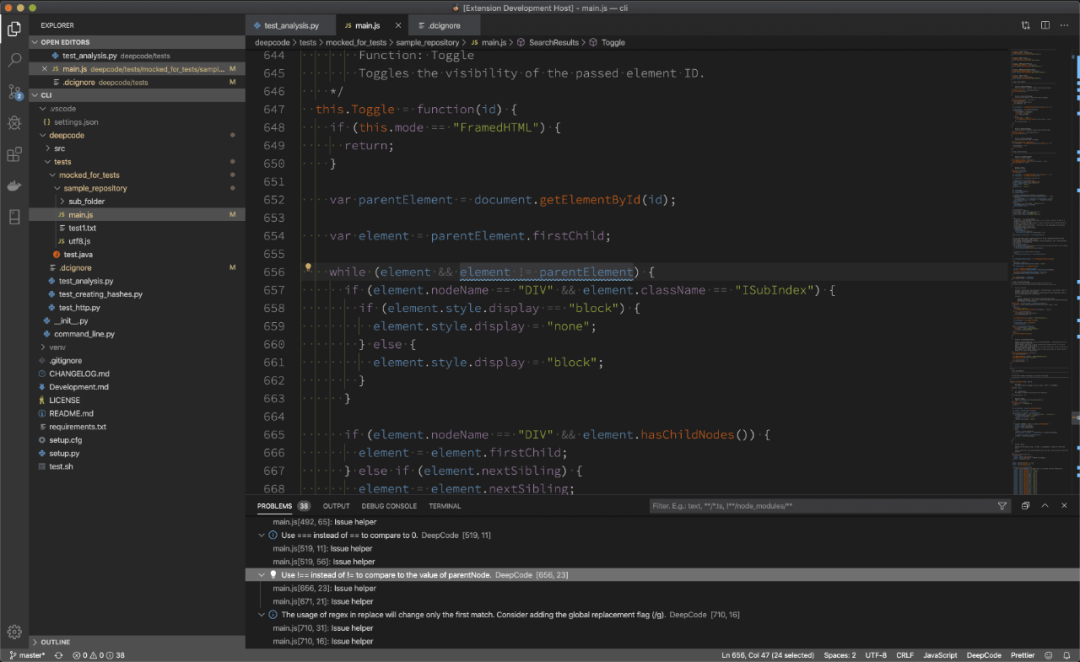Open the Extensions view

coord(14,154)
